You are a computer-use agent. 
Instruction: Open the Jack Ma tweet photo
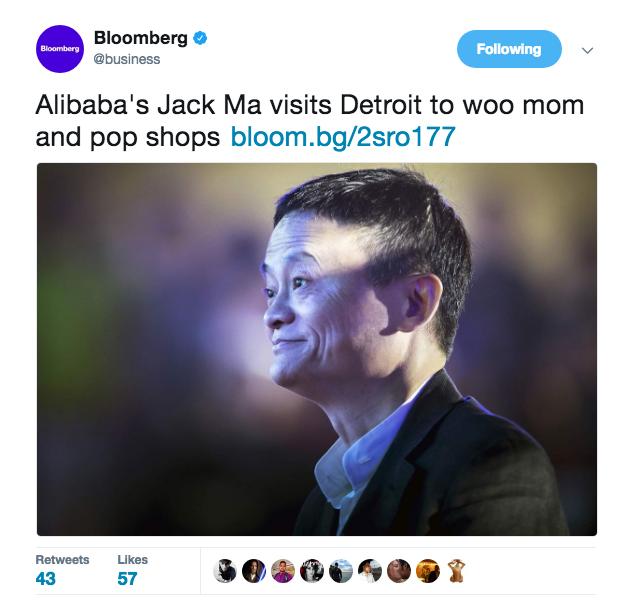[x=317, y=349]
